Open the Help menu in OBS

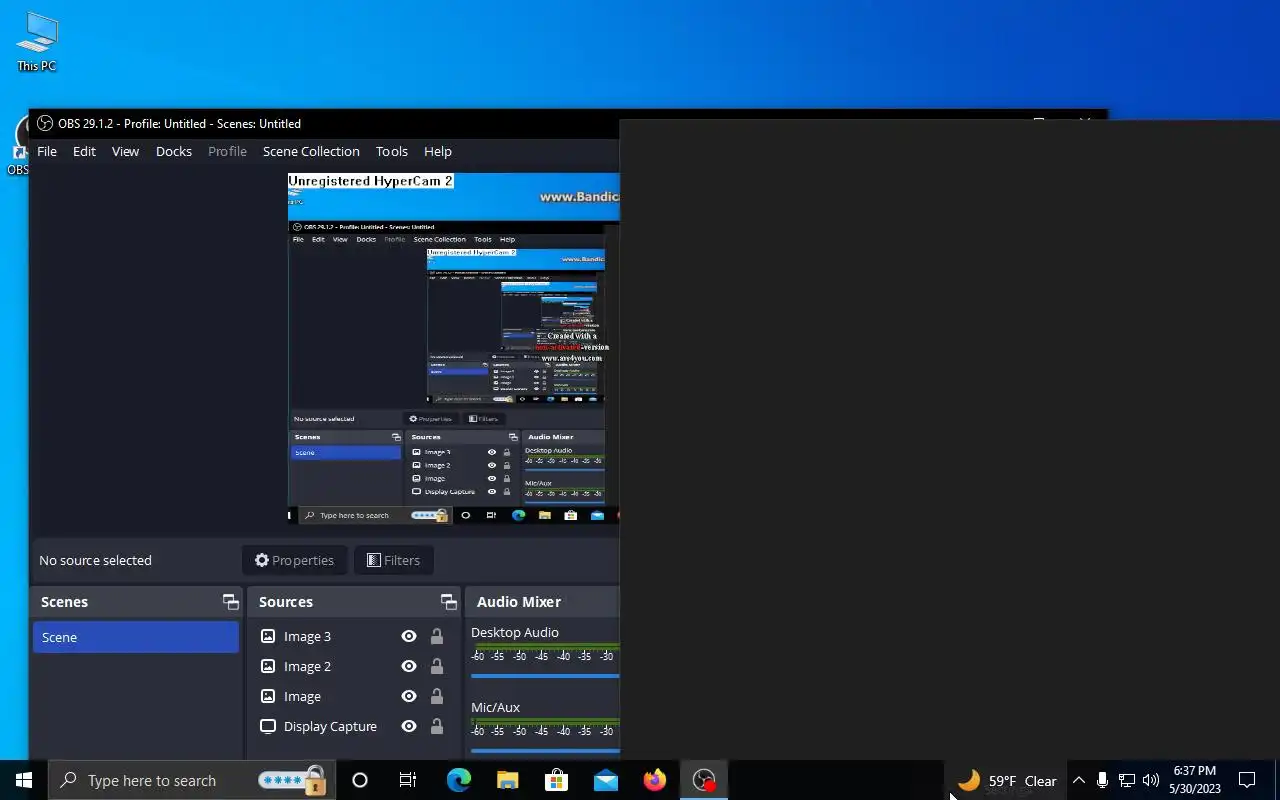point(438,151)
